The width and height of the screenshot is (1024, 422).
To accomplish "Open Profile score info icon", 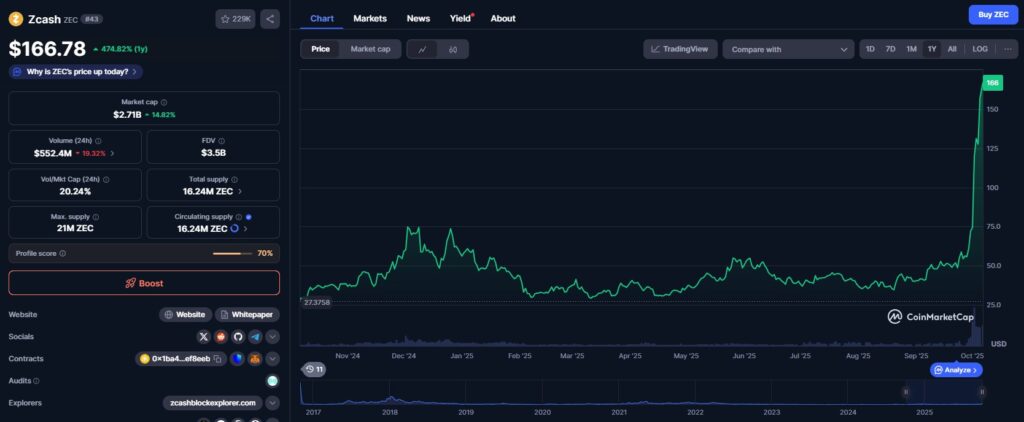I will pos(62,253).
